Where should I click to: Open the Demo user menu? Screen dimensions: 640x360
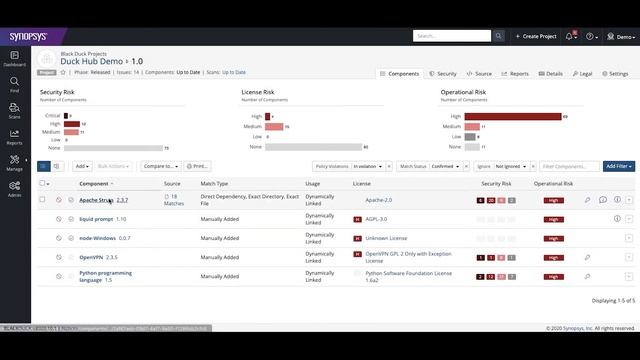coord(621,36)
